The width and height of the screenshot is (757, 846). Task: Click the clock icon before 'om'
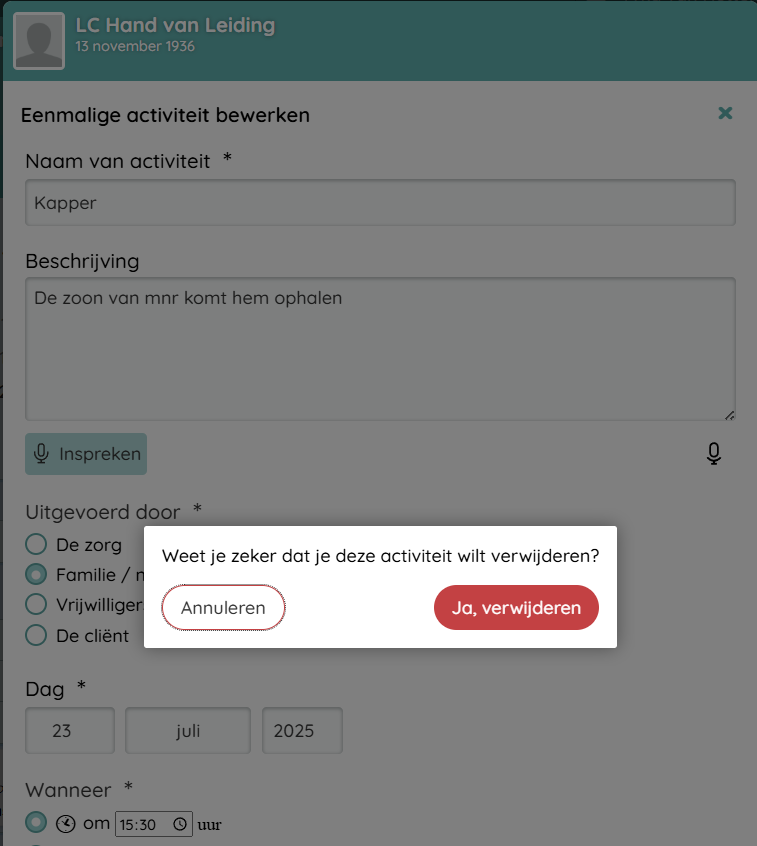pyautogui.click(x=65, y=824)
